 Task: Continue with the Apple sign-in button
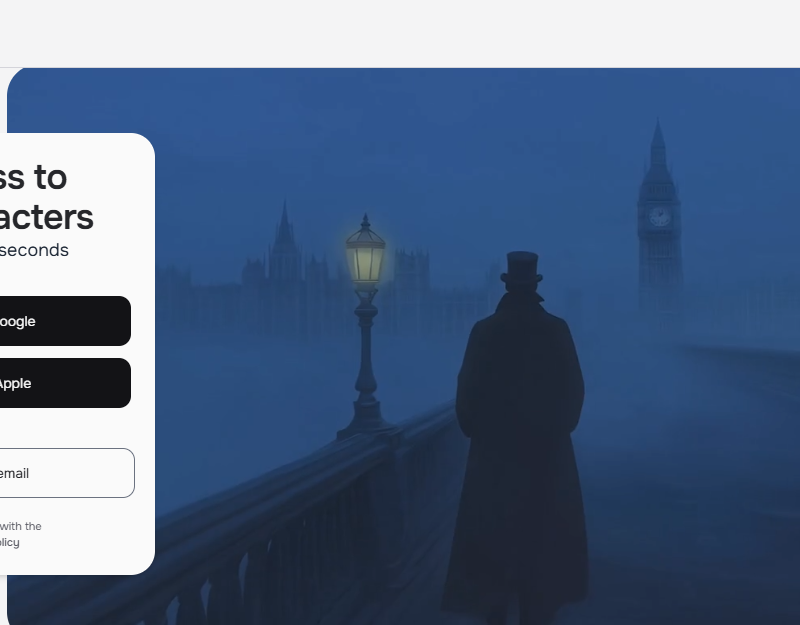point(65,383)
